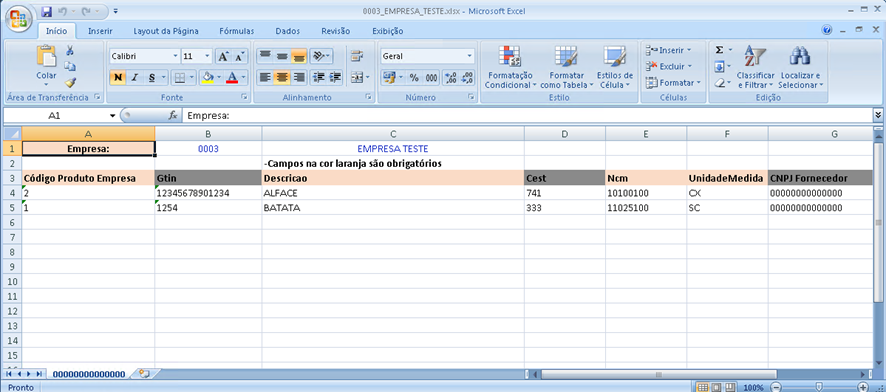Open Formatação Condicional menu
The height and width of the screenshot is (392, 886).
510,67
